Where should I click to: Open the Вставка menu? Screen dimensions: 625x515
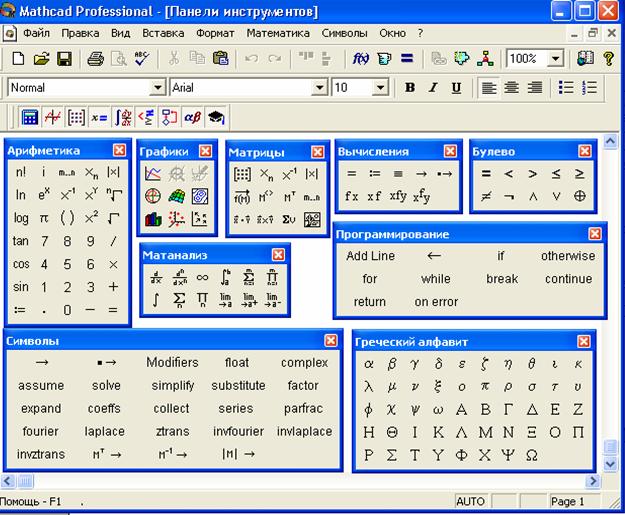click(x=163, y=33)
